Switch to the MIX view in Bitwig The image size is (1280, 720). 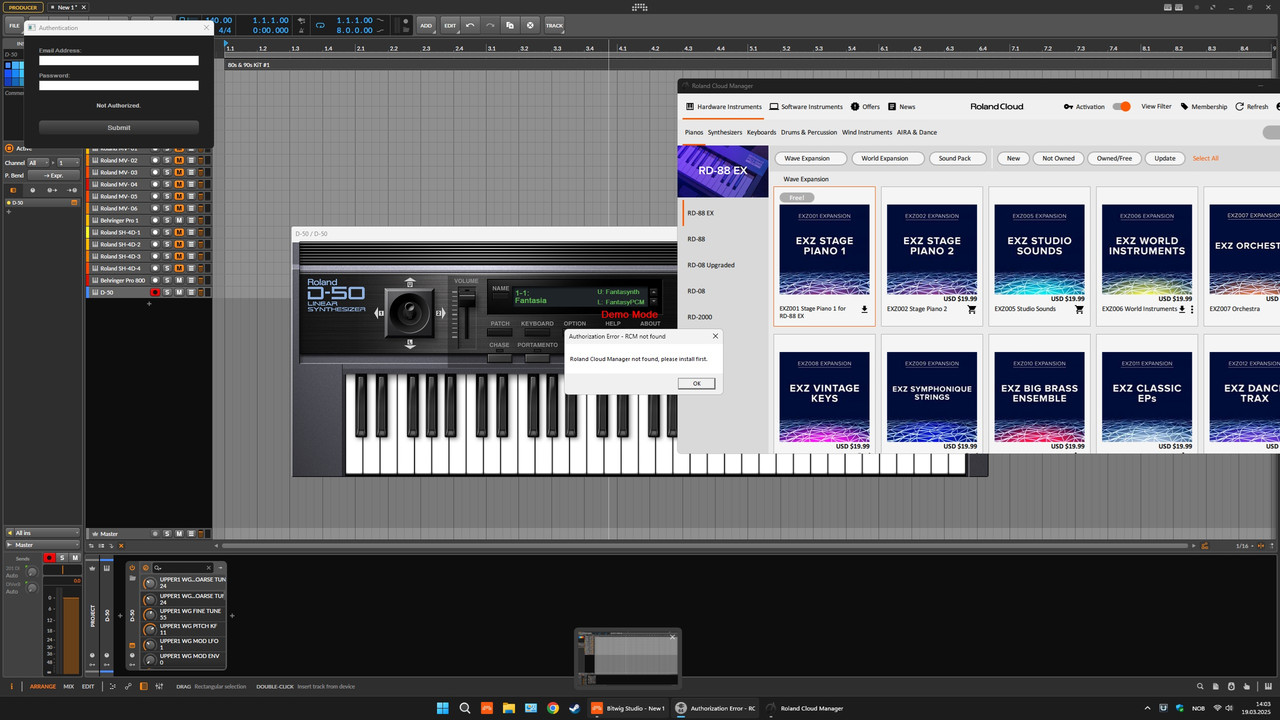click(x=69, y=686)
